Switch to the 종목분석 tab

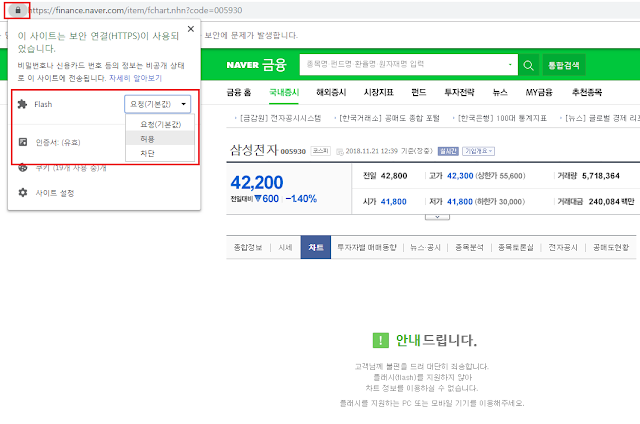pos(469,247)
